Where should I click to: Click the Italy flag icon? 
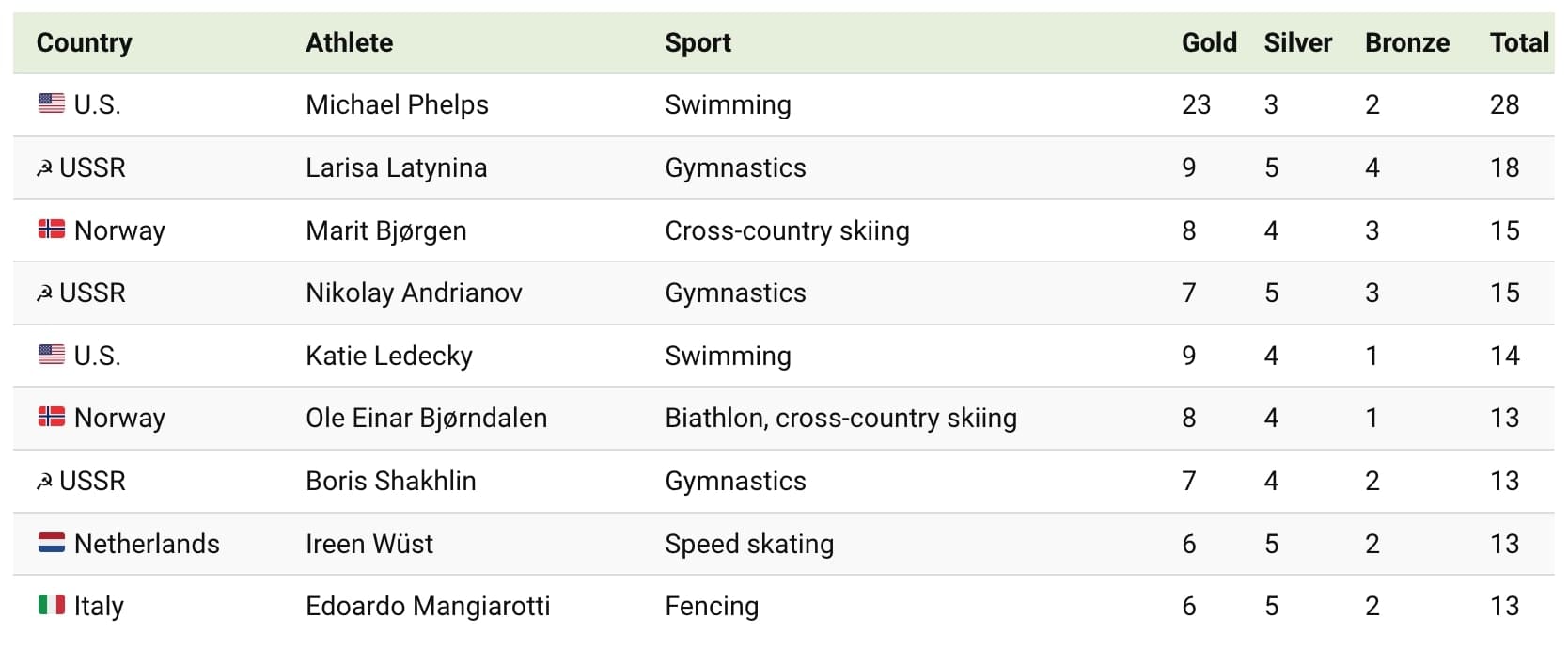tap(52, 605)
